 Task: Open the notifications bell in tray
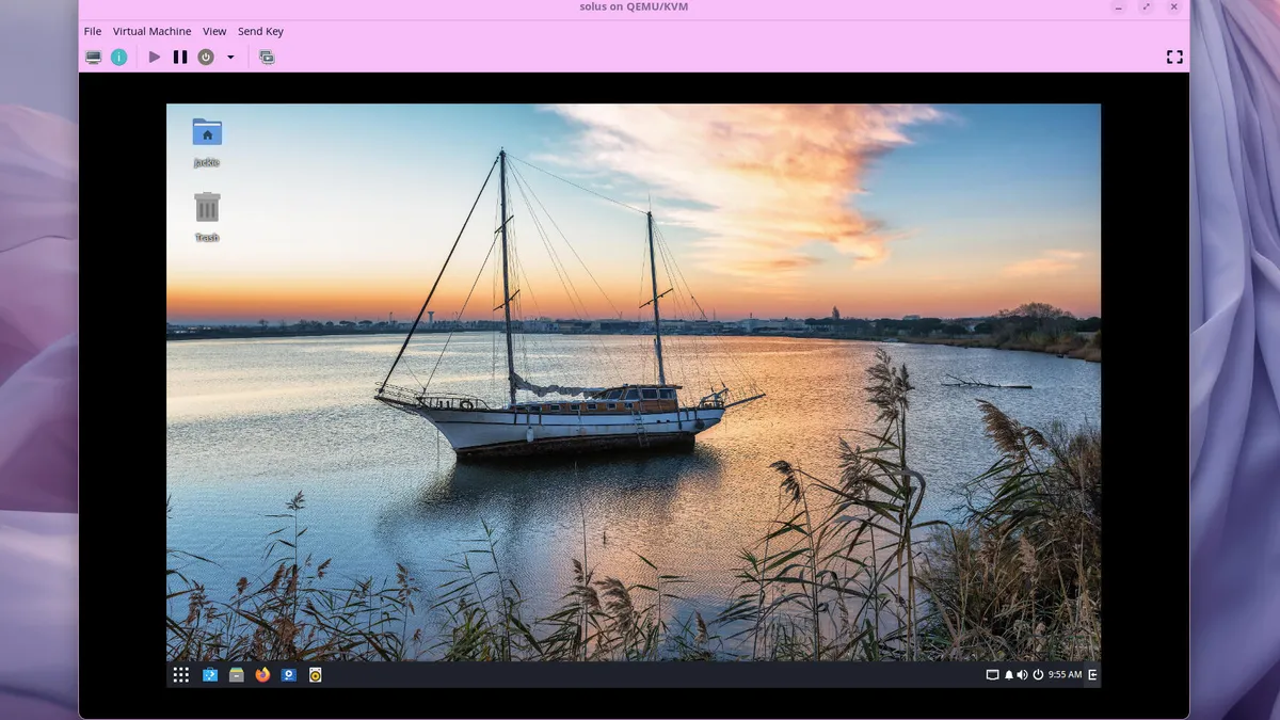(x=1008, y=675)
